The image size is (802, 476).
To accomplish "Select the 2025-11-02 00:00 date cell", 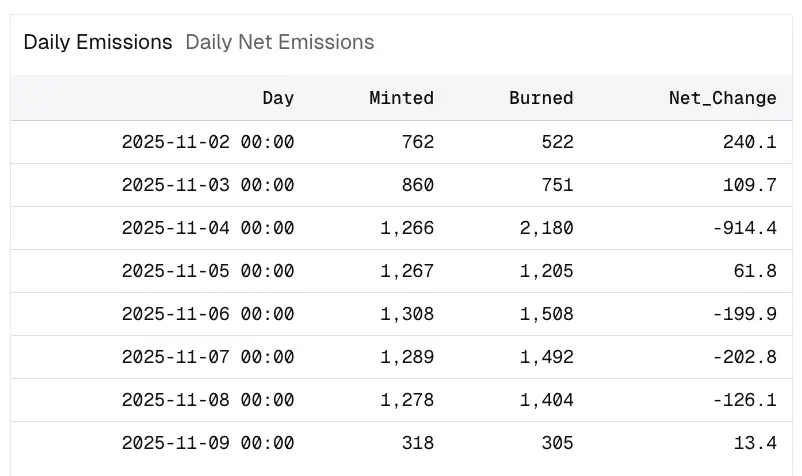I will click(x=208, y=142).
